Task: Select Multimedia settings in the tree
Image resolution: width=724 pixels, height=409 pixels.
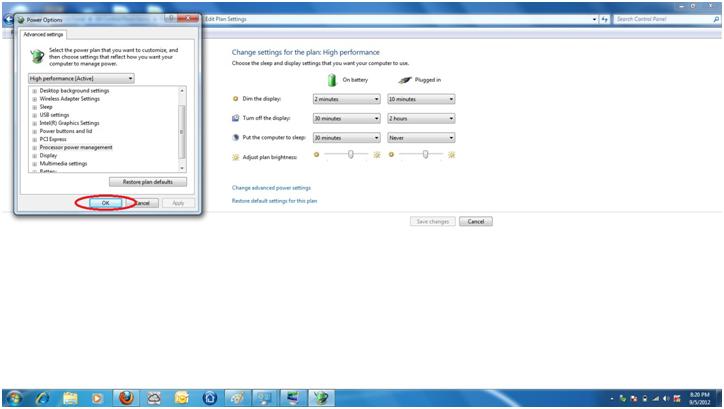Action: [63, 163]
